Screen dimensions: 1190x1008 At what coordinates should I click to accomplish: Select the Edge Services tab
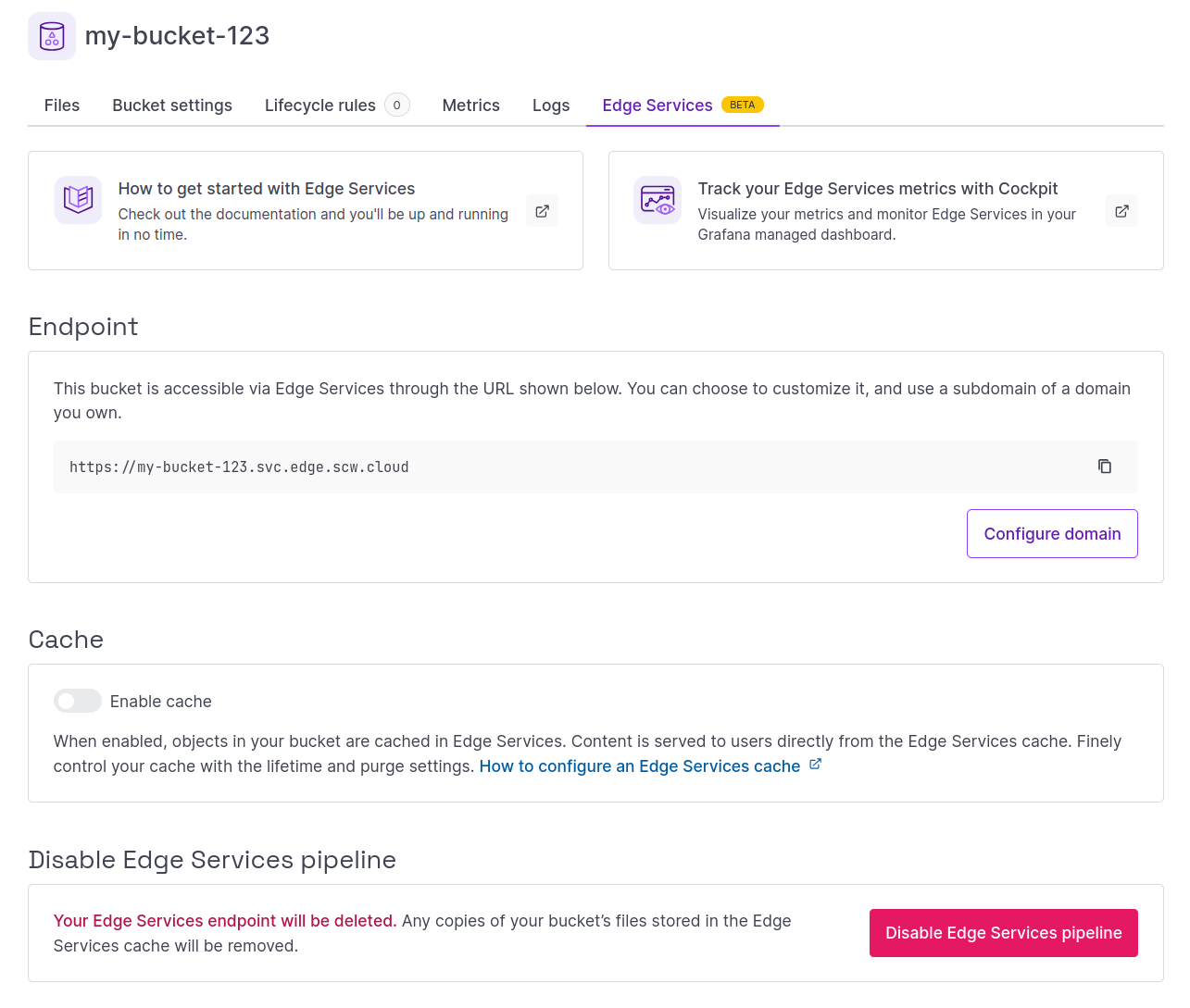(657, 106)
